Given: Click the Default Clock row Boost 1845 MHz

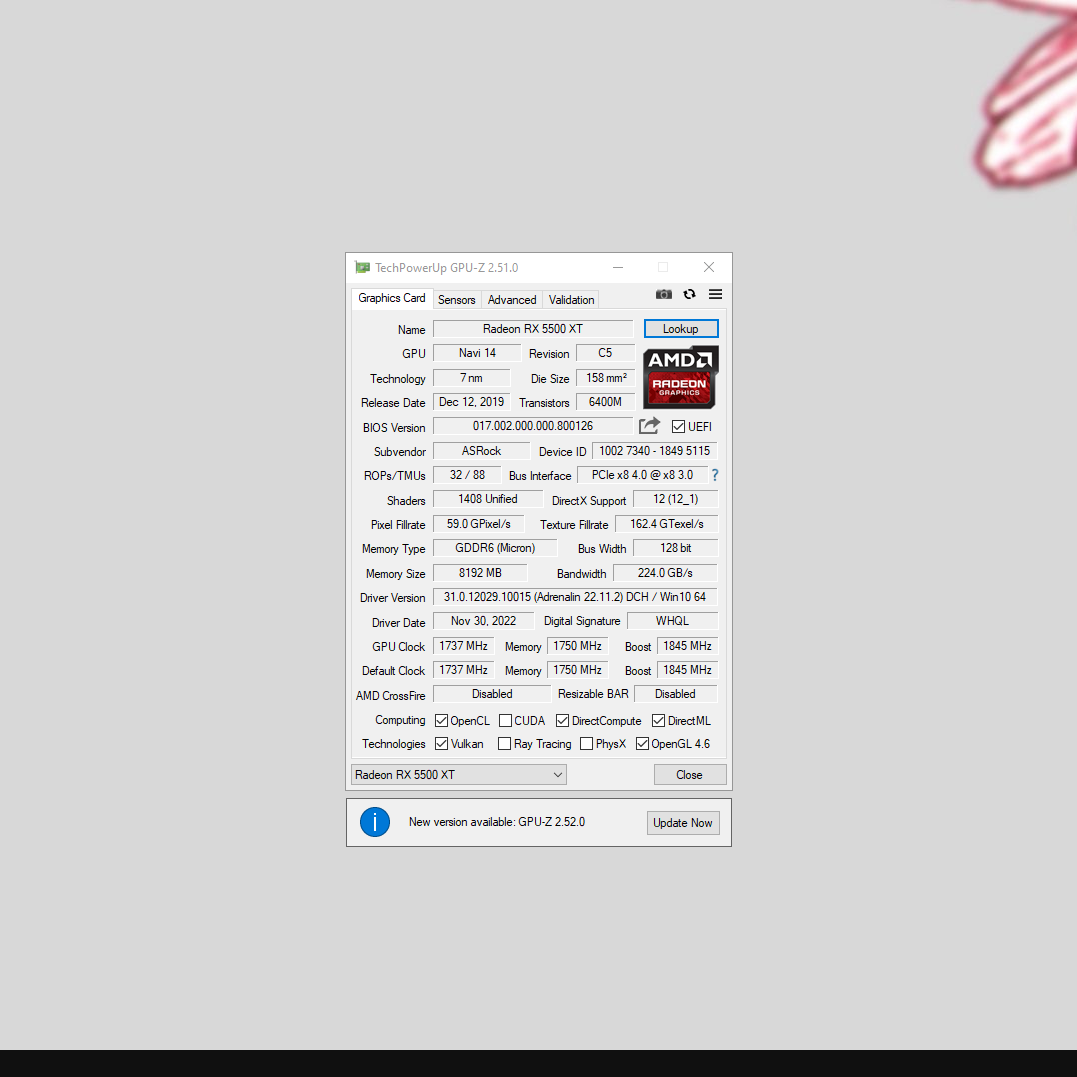Looking at the screenshot, I should (688, 670).
